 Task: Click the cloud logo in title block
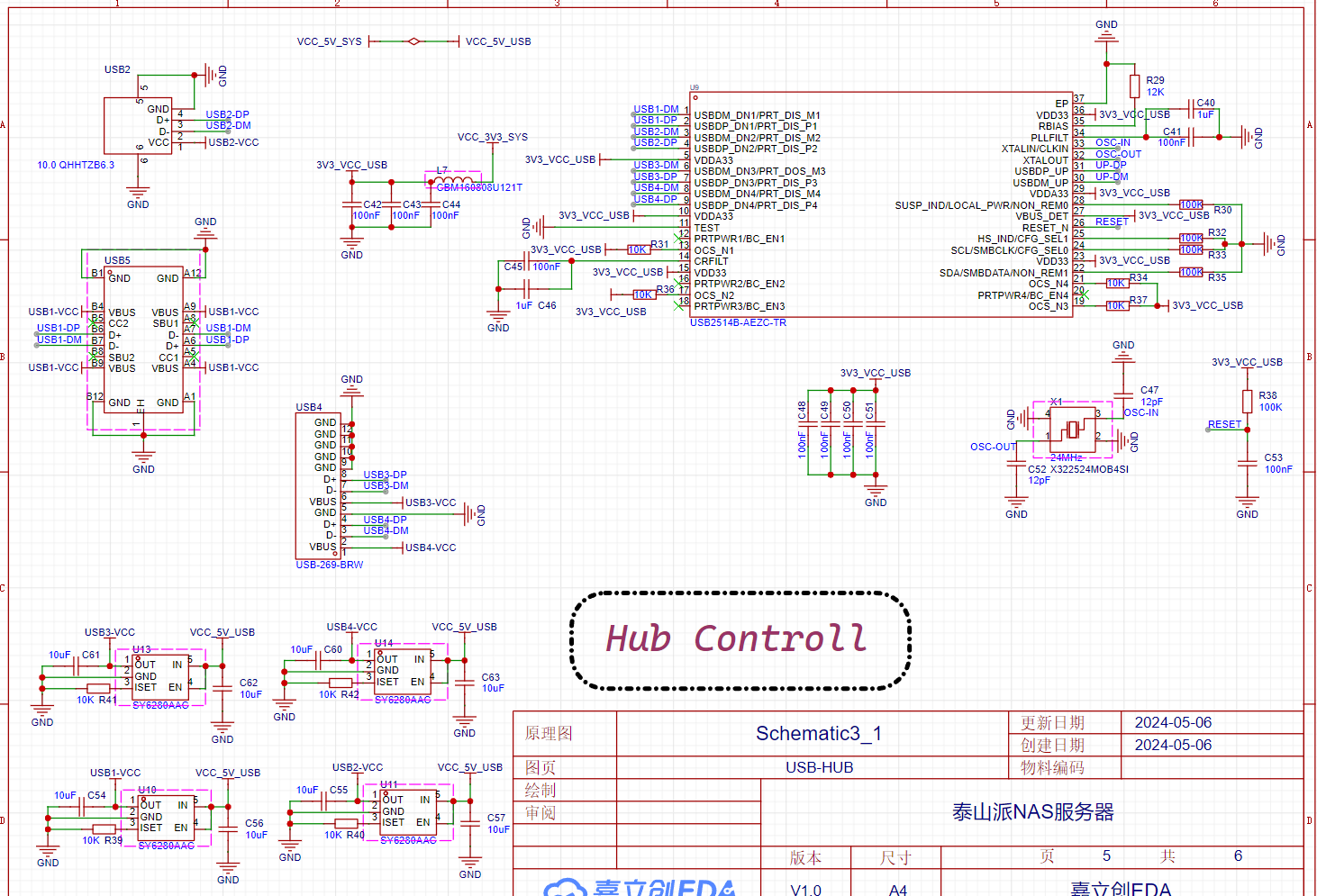566,888
